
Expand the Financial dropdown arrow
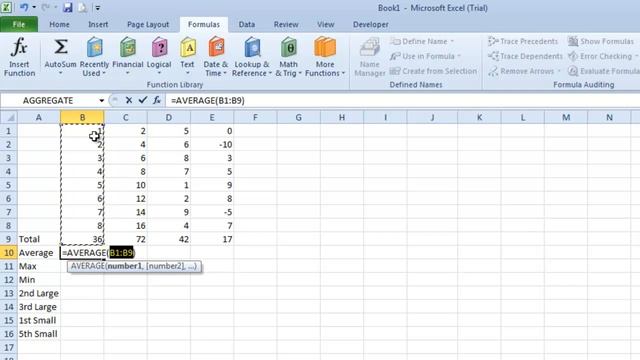tap(128, 73)
